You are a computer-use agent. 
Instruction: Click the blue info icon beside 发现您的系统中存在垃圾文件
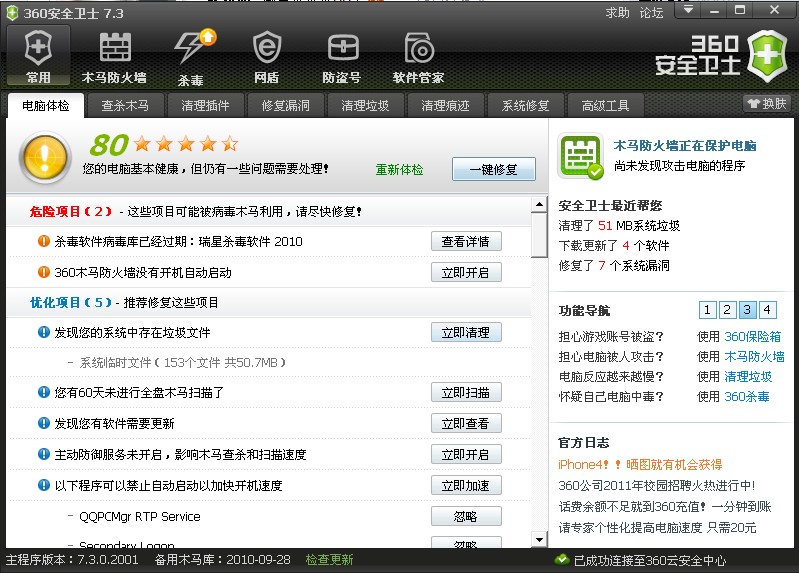pyautogui.click(x=44, y=332)
